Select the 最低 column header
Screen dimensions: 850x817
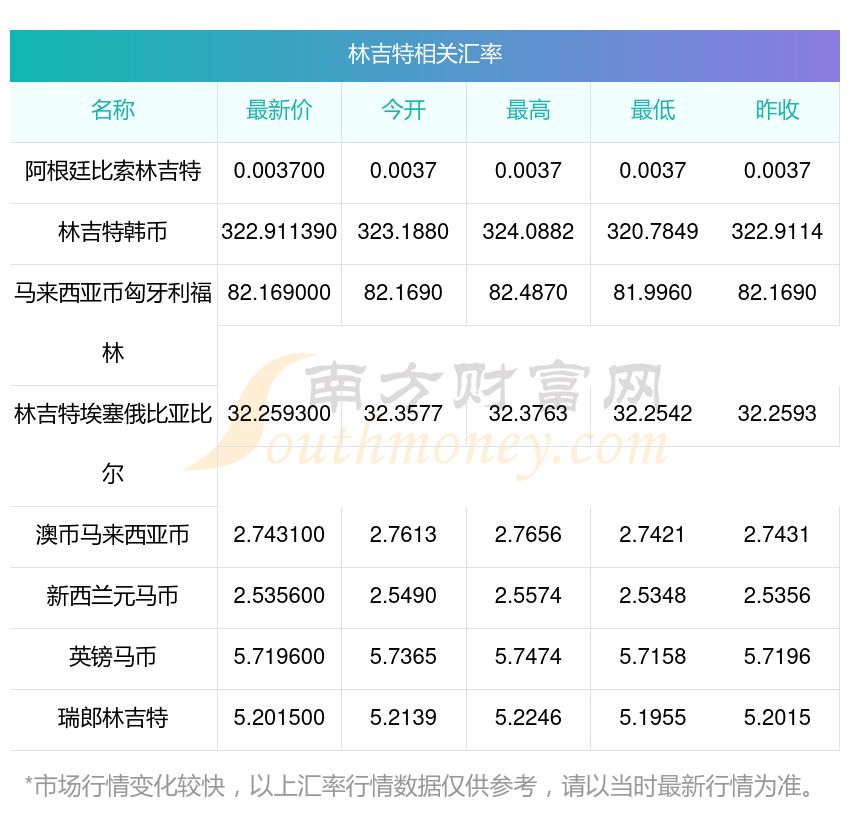pos(653,110)
